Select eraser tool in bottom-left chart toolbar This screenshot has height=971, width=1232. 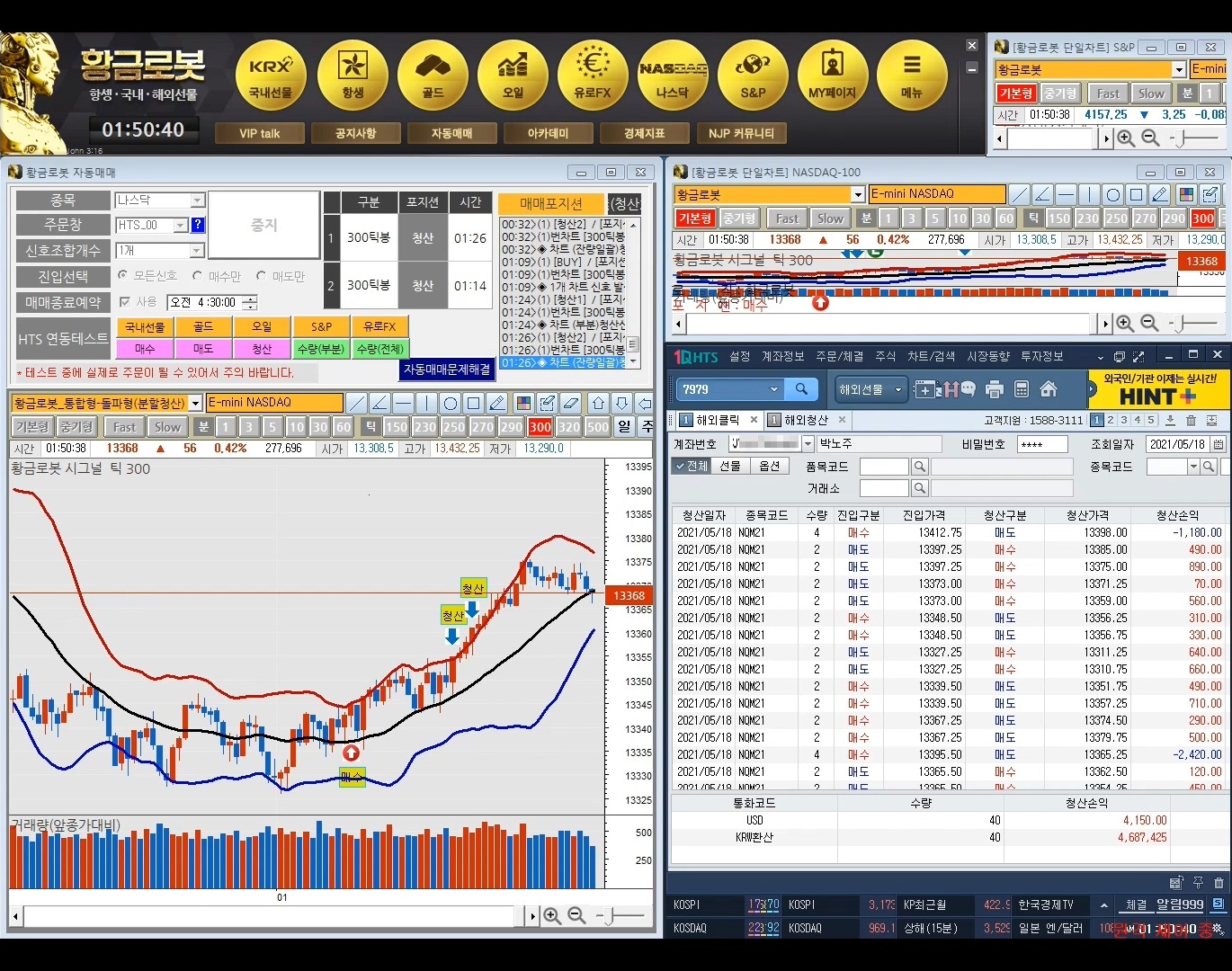(x=571, y=403)
